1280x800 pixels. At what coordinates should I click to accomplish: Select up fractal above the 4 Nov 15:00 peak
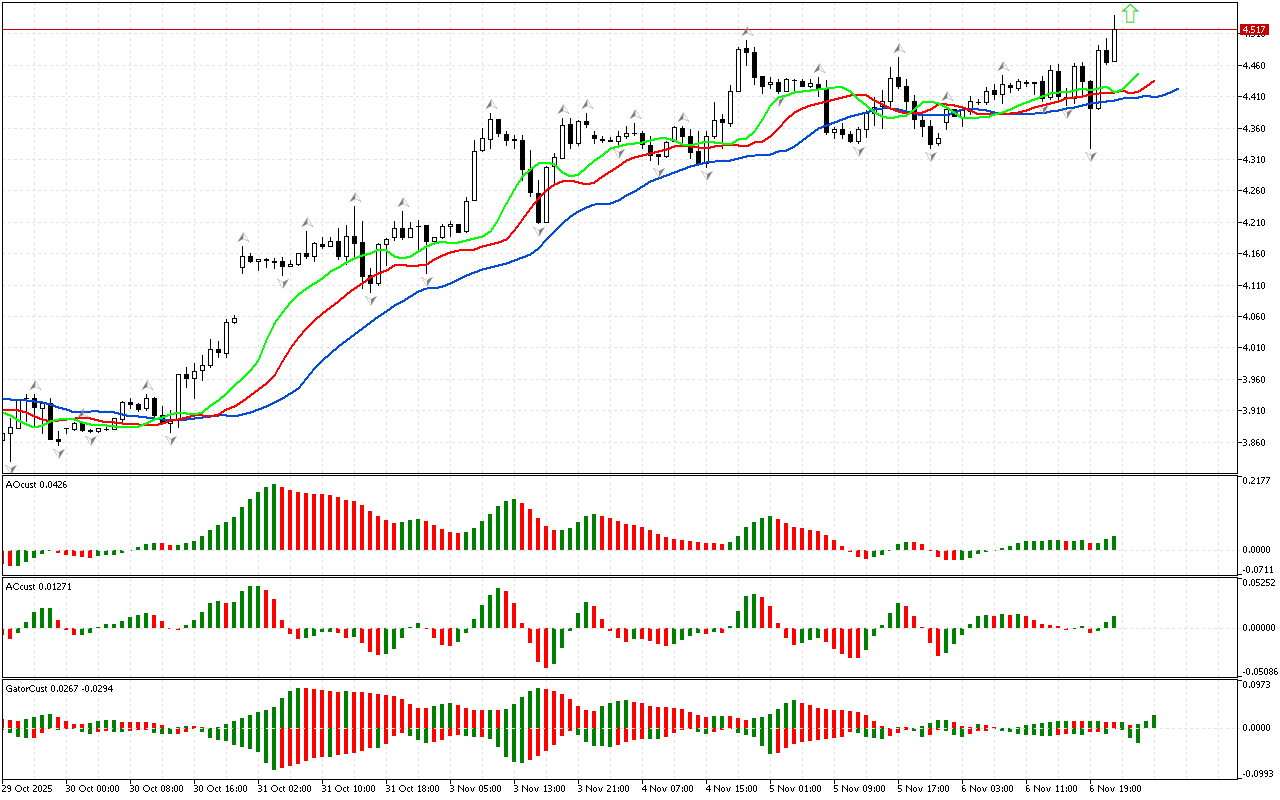click(746, 33)
